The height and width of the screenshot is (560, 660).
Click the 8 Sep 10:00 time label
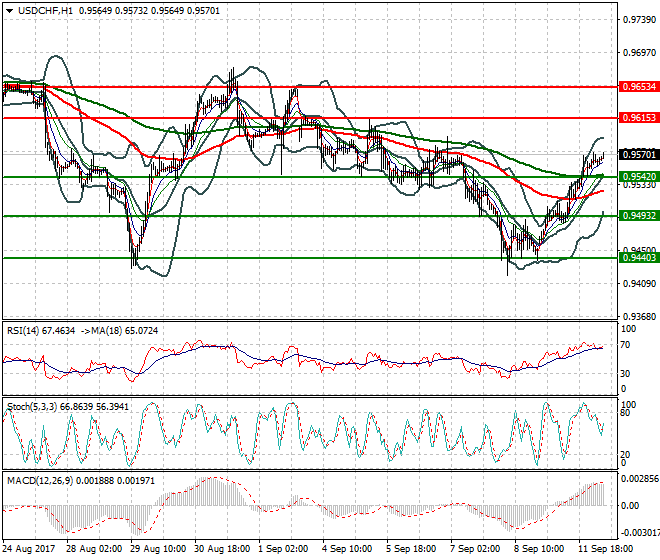(x=539, y=549)
